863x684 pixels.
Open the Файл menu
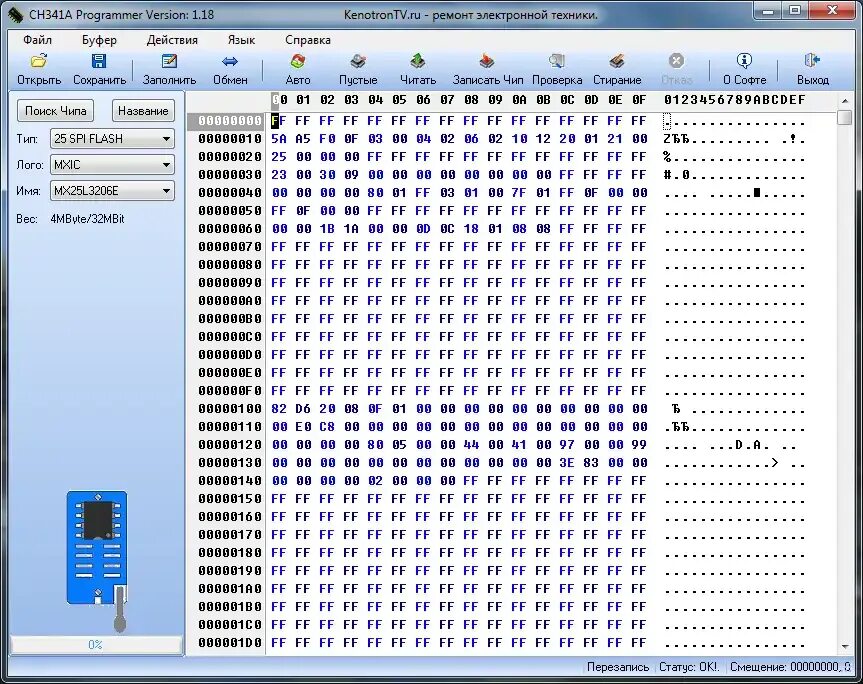pyautogui.click(x=37, y=40)
